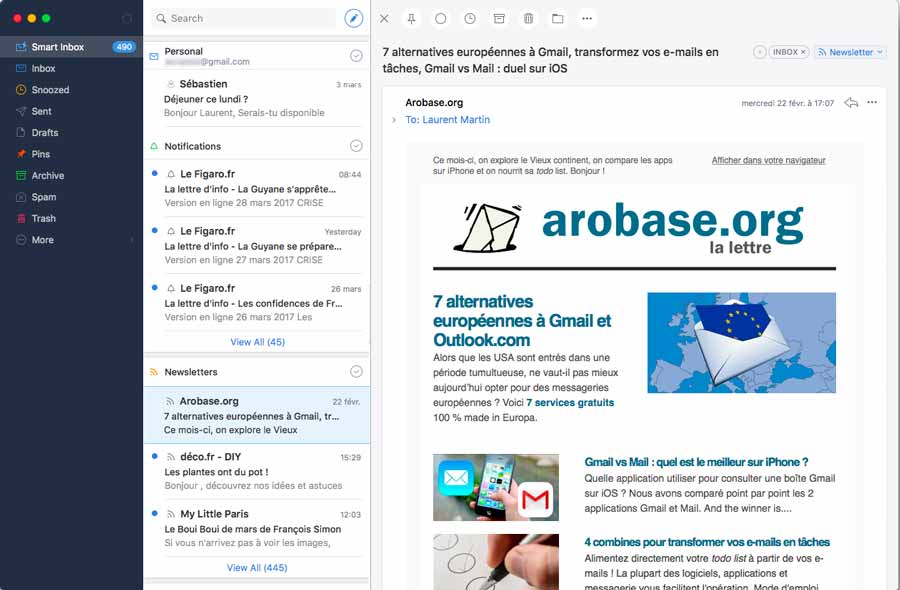This screenshot has width=900, height=590.
Task: Open the My Little Paris email
Action: [257, 528]
